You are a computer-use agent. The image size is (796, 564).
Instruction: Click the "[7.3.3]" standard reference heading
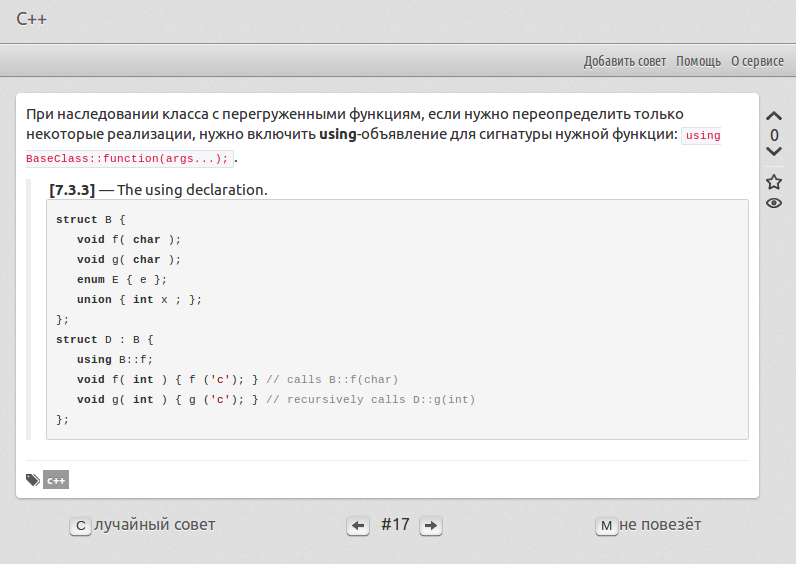(72, 189)
